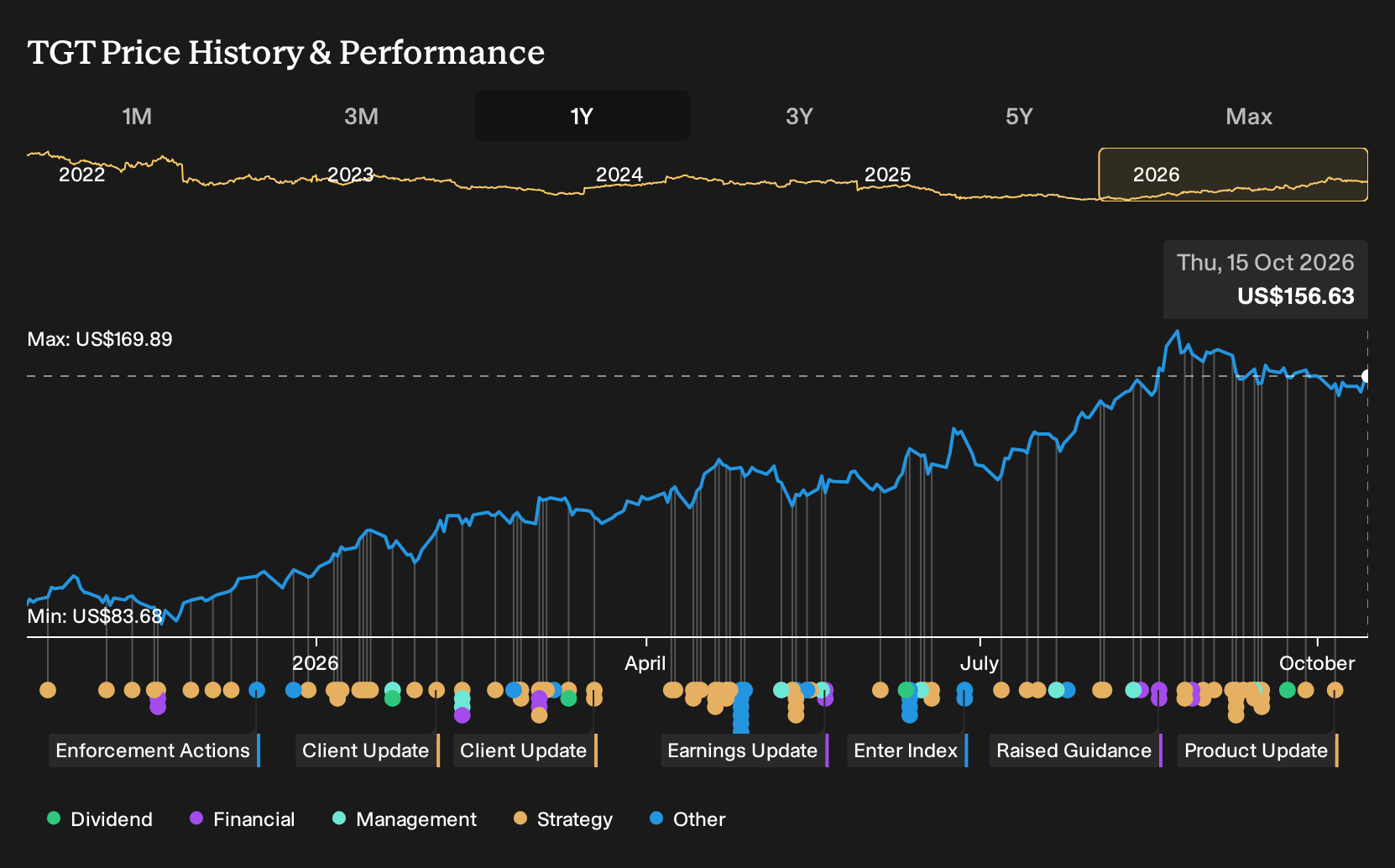Click the 2024 label in the overview timeline
The height and width of the screenshot is (868, 1395).
tap(619, 175)
